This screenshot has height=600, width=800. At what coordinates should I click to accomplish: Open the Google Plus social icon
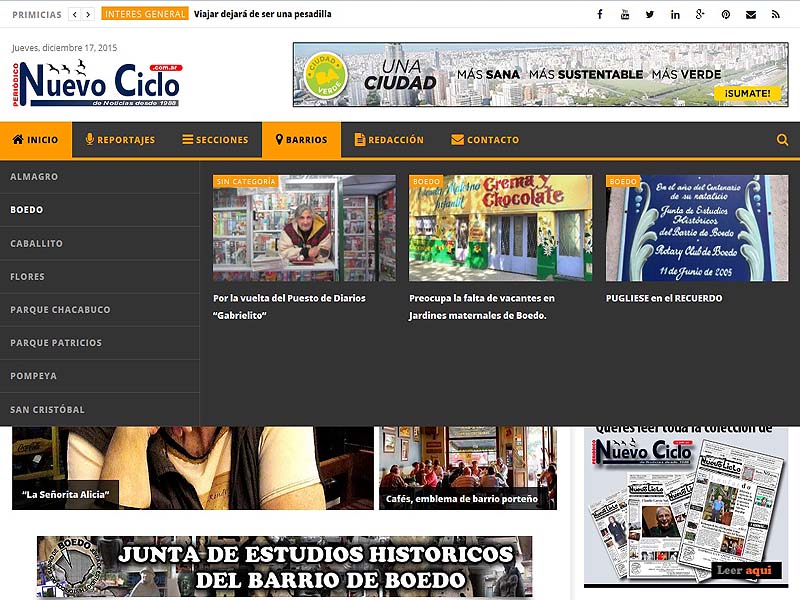point(700,14)
